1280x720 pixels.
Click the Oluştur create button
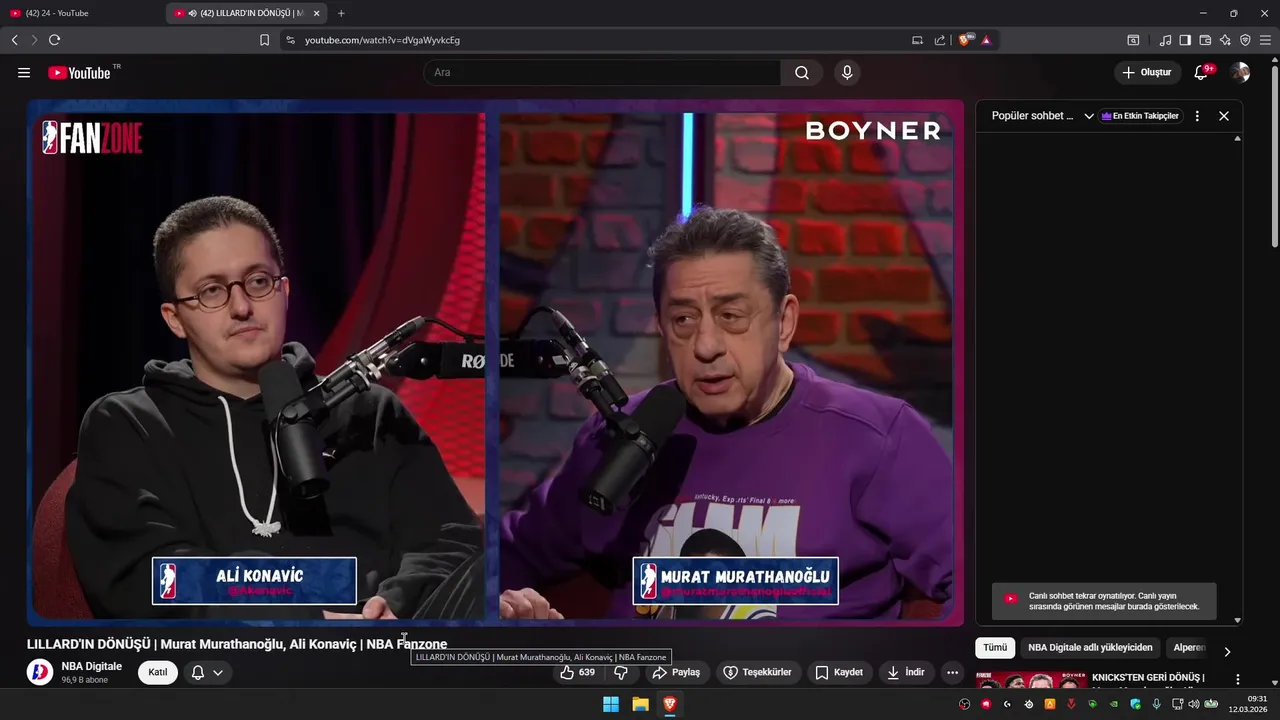point(1147,73)
